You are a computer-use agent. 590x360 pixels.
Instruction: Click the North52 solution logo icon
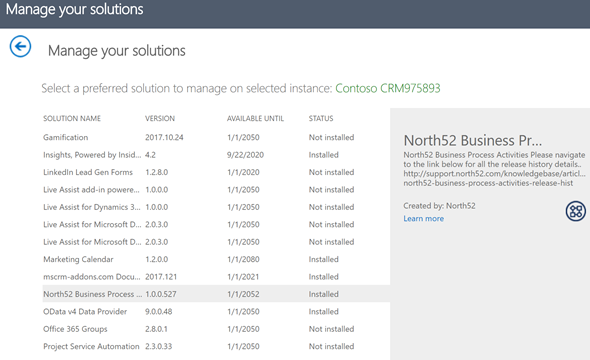[x=576, y=211]
